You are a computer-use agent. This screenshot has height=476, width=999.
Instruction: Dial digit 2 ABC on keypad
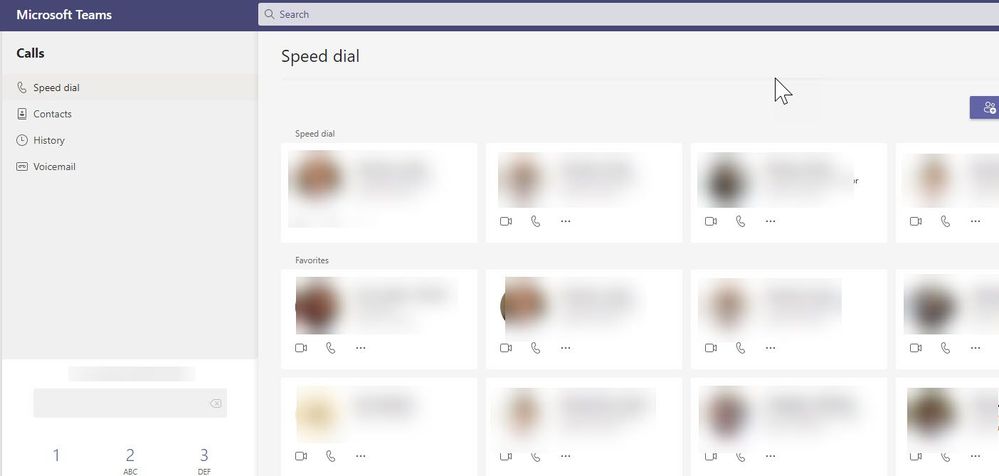[130, 461]
